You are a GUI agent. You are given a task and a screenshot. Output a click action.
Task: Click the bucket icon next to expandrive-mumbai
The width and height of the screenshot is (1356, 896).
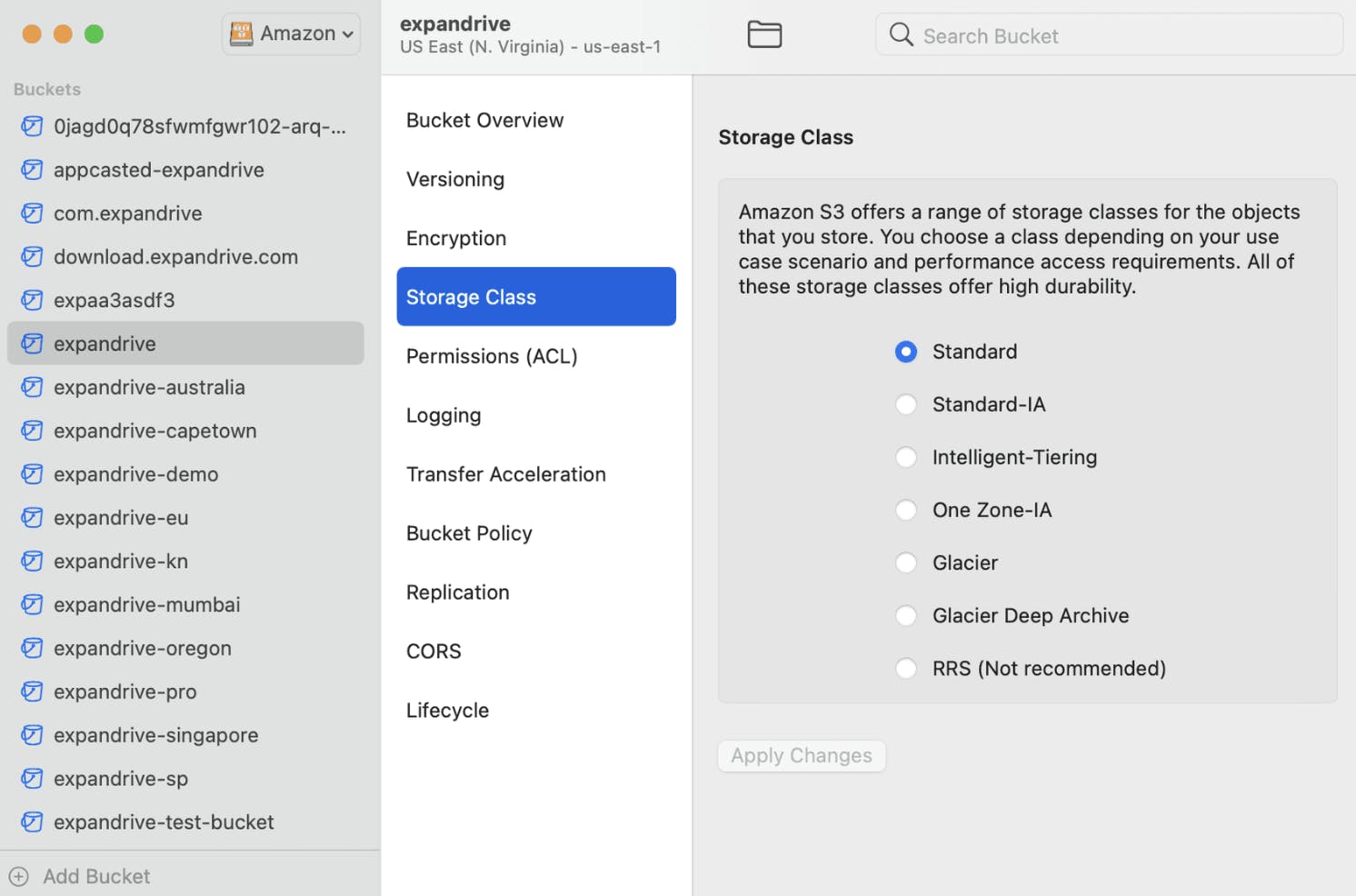32,605
